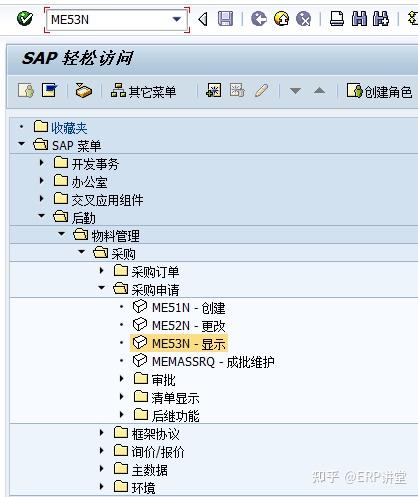
Task: Click the Save diskette icon
Action: tap(225, 19)
